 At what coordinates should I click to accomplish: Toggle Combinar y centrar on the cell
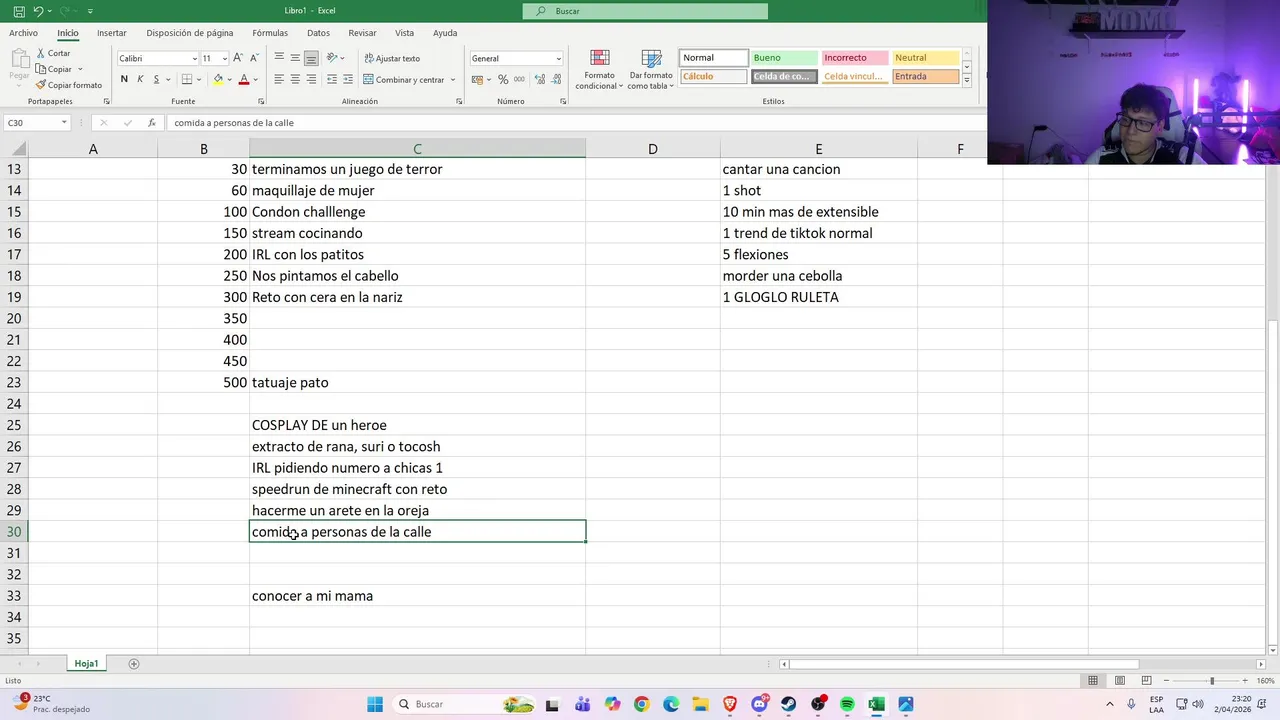[403, 79]
